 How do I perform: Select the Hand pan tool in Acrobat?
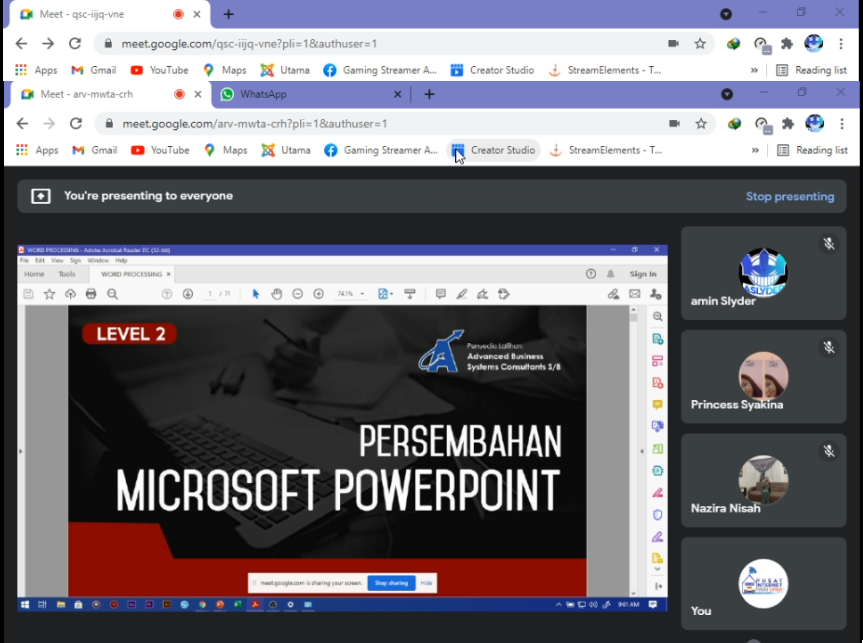point(277,294)
